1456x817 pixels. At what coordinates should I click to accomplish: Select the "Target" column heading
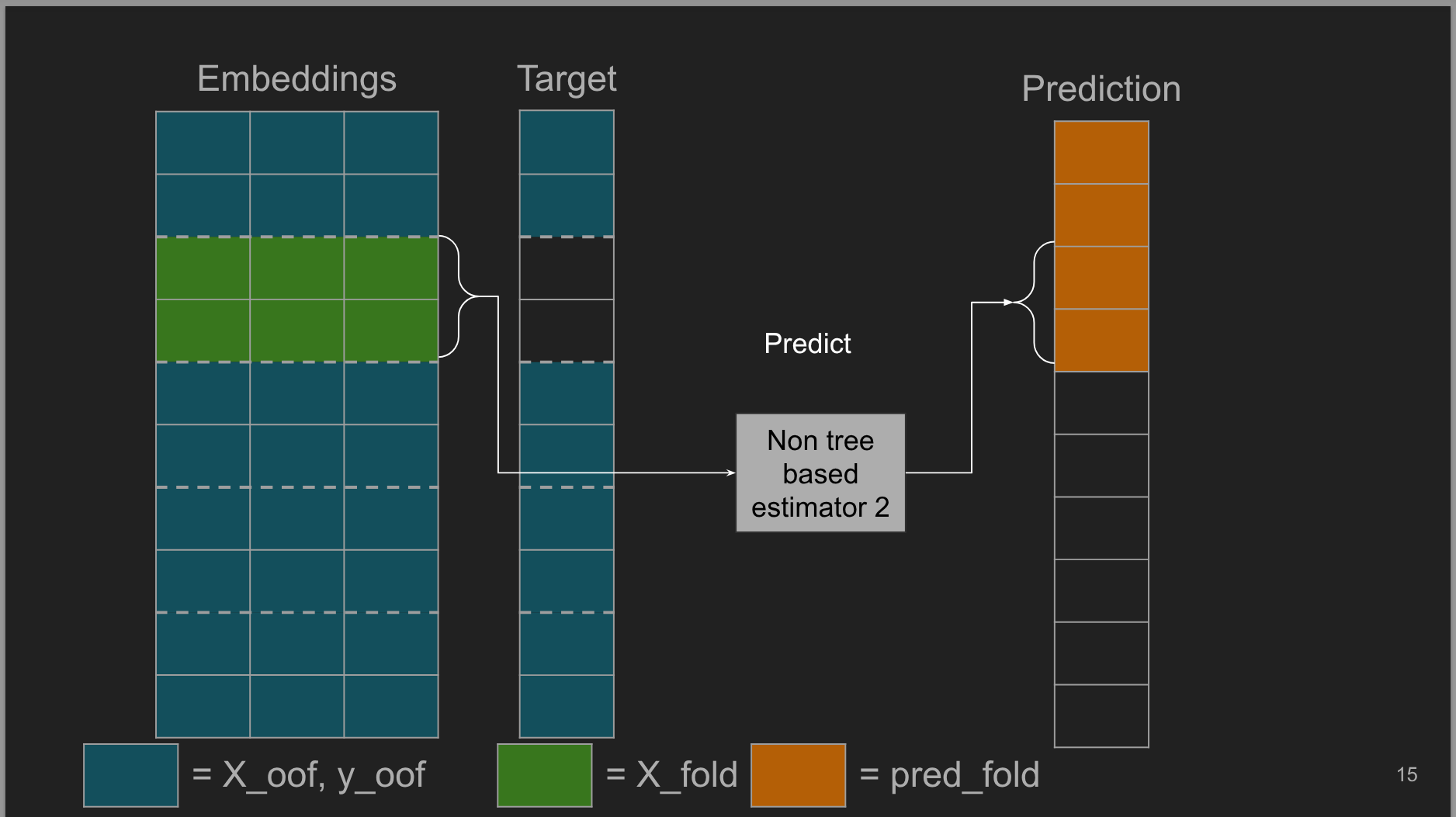567,79
